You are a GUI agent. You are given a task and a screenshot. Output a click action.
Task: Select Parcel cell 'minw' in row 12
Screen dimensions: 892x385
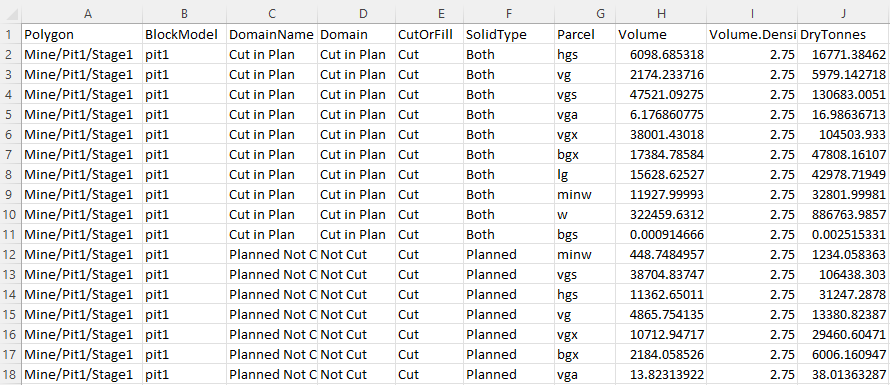[x=585, y=254]
